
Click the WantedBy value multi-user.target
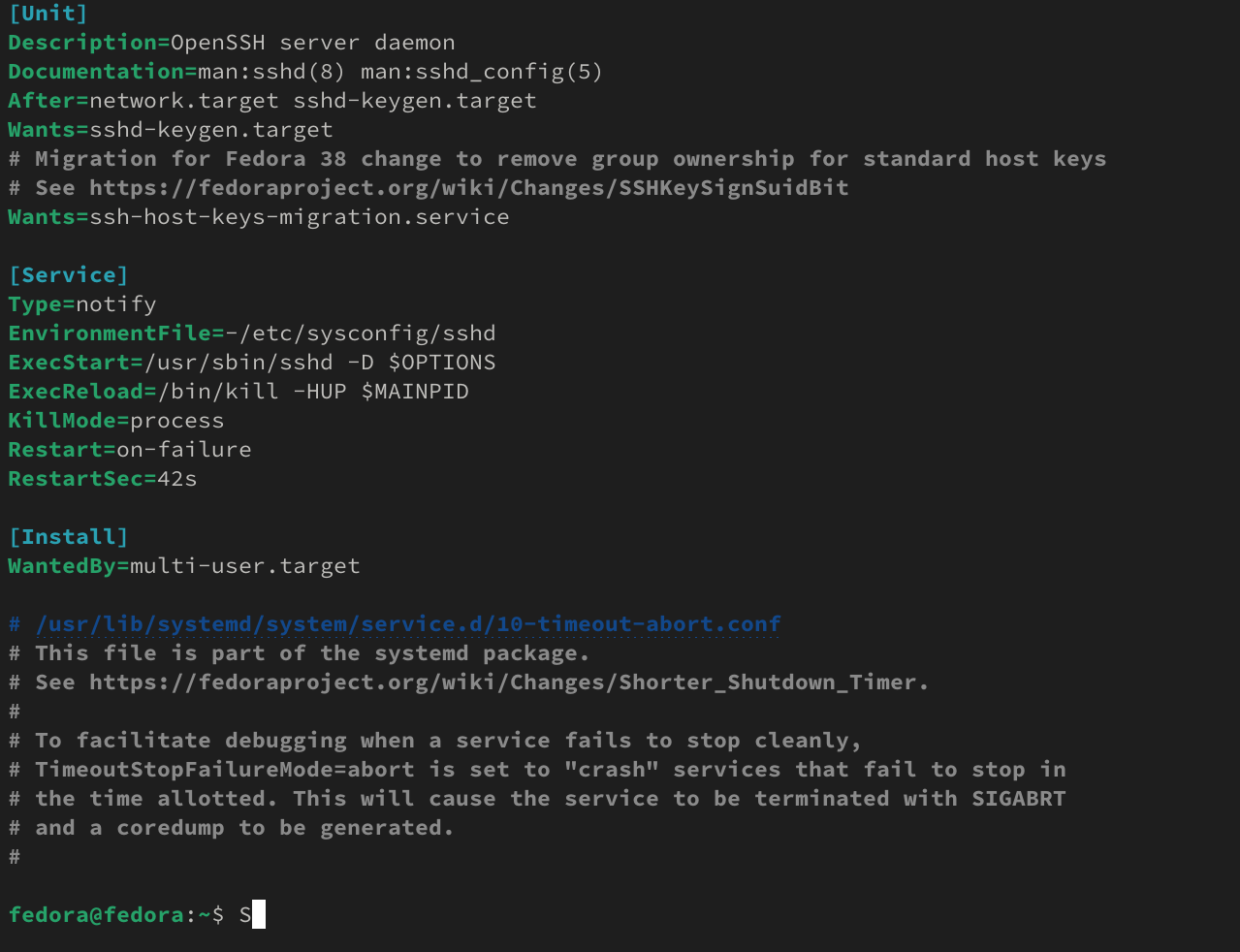coord(245,566)
